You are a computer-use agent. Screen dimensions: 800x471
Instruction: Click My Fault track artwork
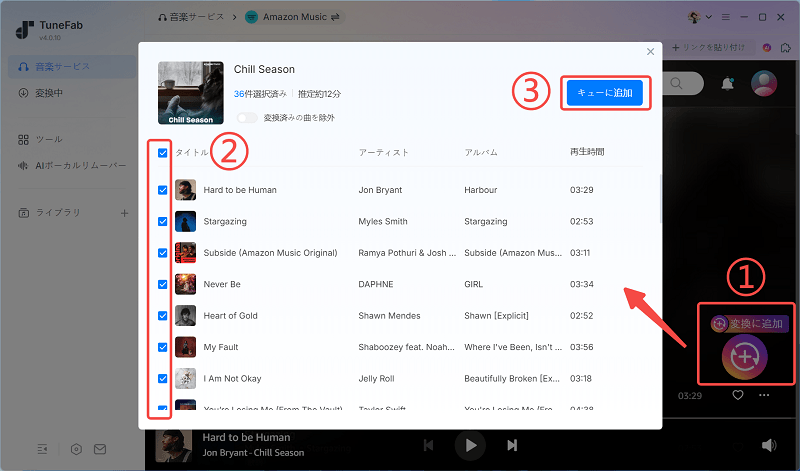click(186, 347)
